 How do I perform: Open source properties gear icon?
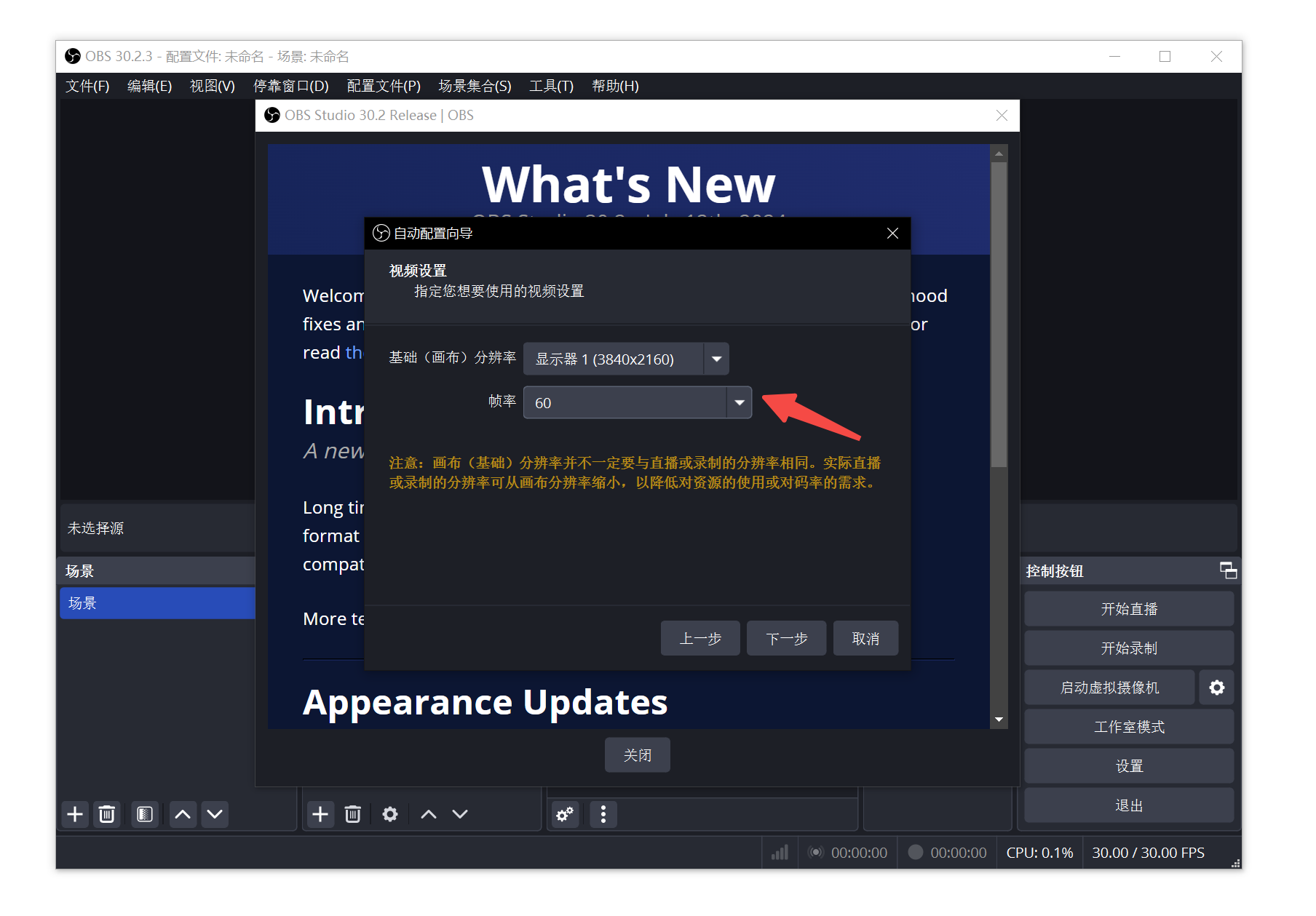click(390, 814)
